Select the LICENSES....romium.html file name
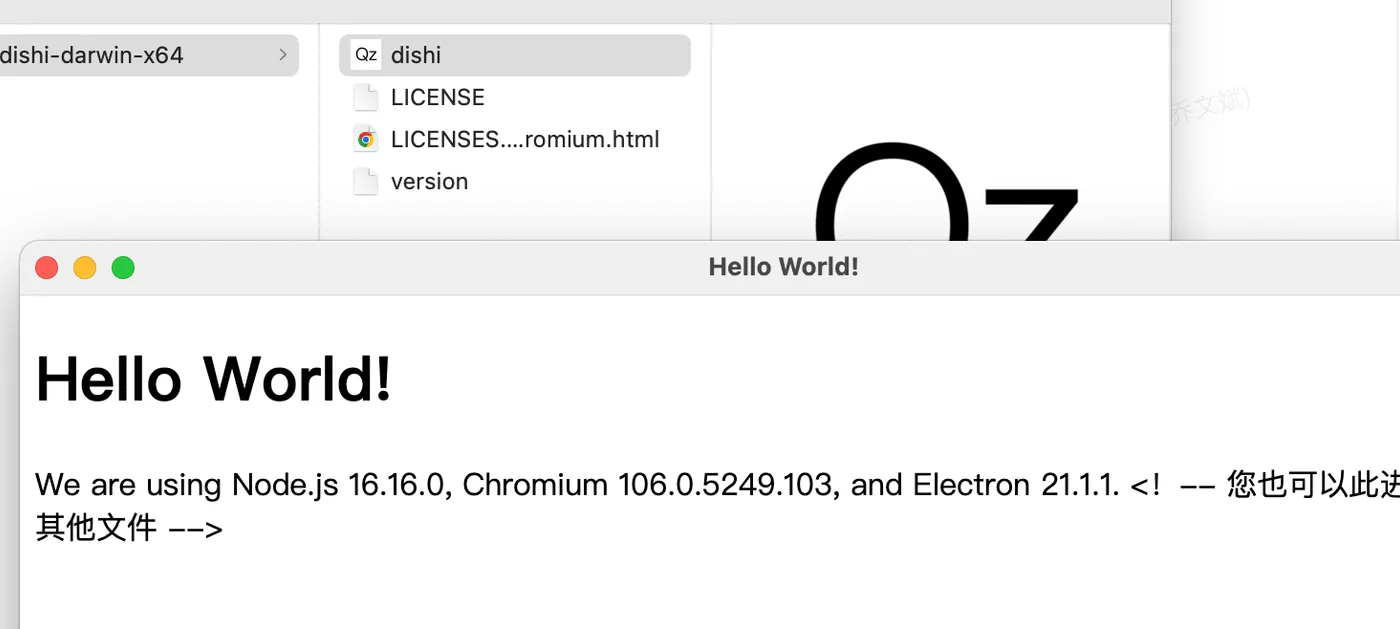The height and width of the screenshot is (629, 1400). (x=525, y=139)
